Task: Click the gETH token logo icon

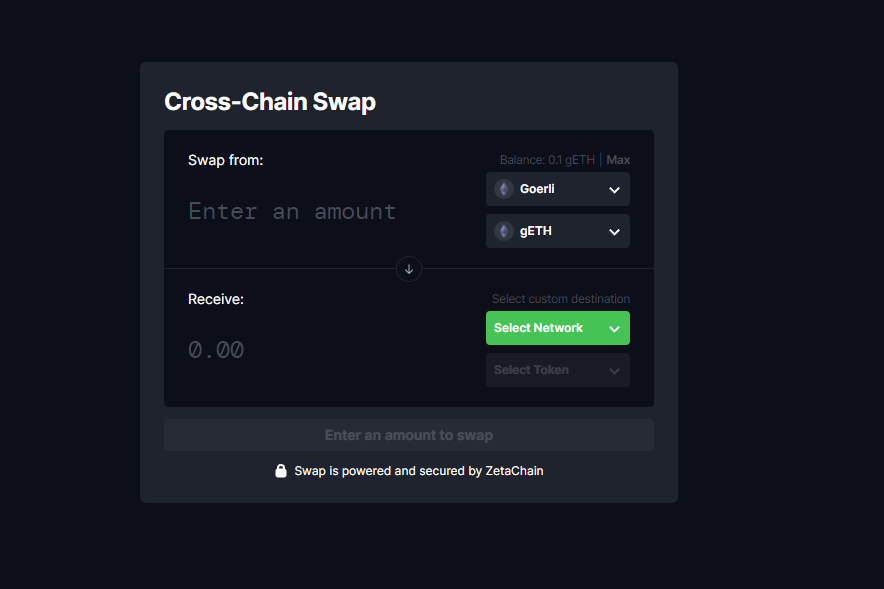Action: click(504, 231)
